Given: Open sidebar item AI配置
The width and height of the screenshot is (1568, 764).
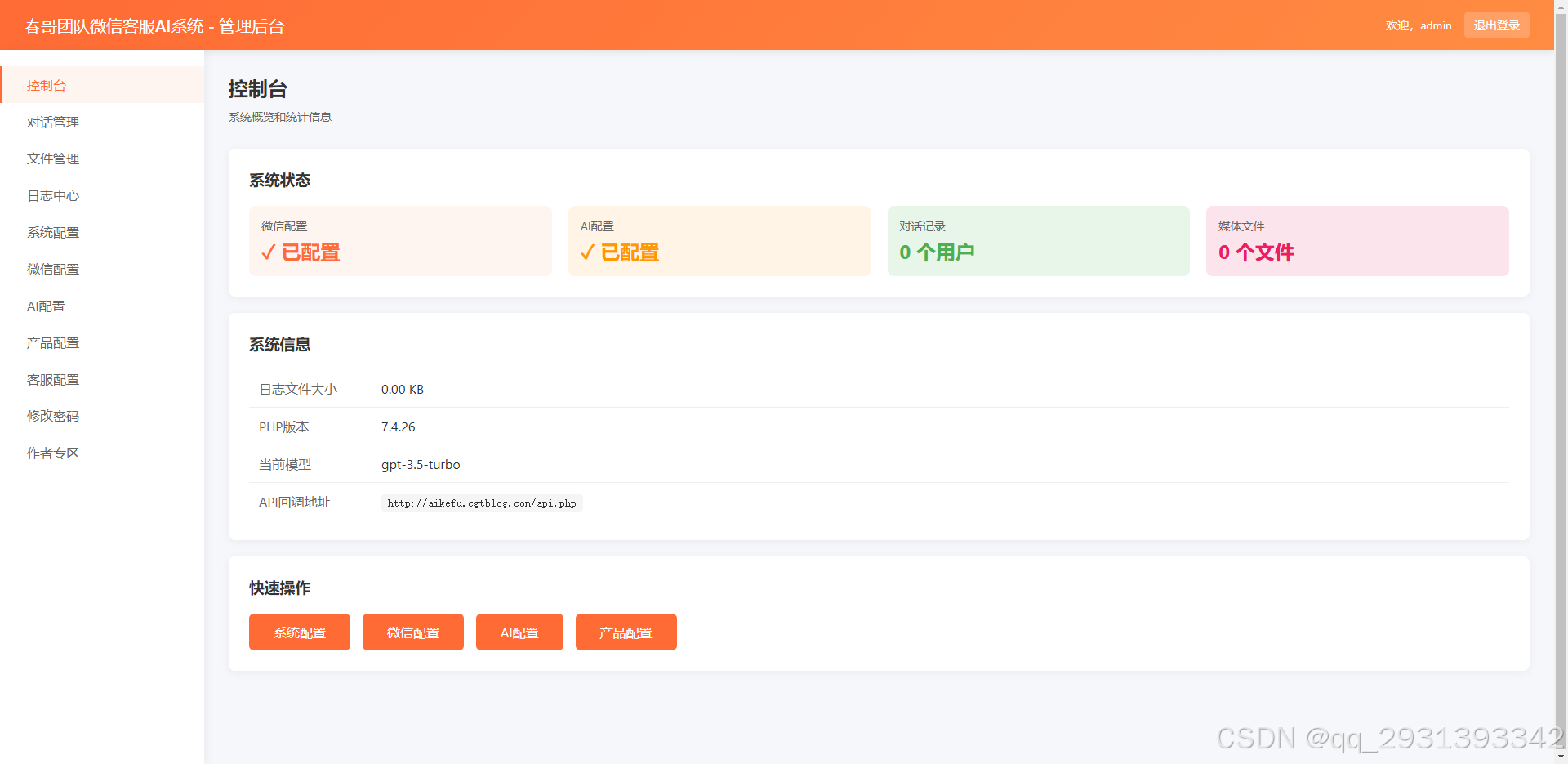Looking at the screenshot, I should pyautogui.click(x=102, y=306).
